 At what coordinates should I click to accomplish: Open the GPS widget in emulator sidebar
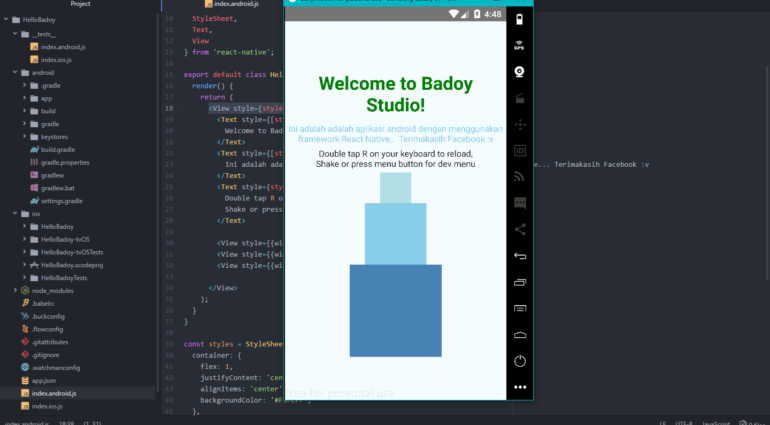(519, 46)
